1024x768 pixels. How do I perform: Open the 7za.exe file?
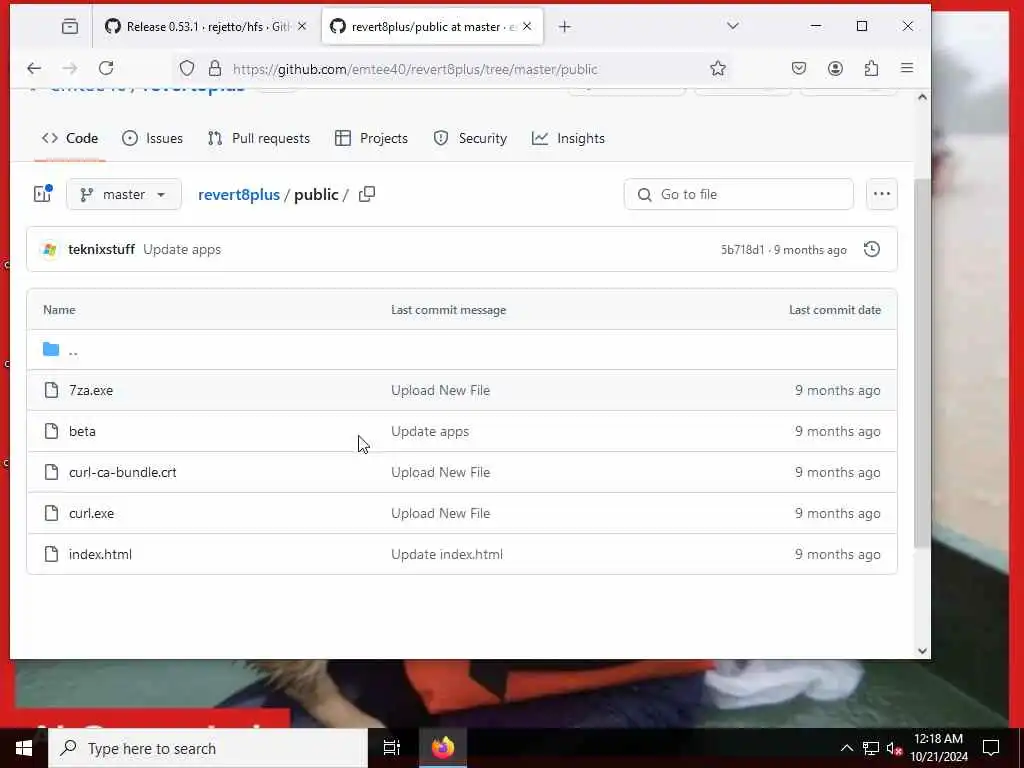(x=91, y=391)
